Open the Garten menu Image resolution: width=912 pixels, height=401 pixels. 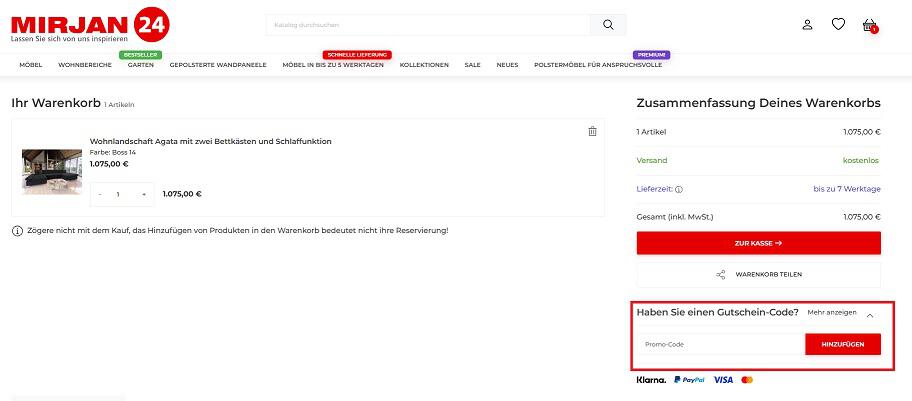coord(141,65)
